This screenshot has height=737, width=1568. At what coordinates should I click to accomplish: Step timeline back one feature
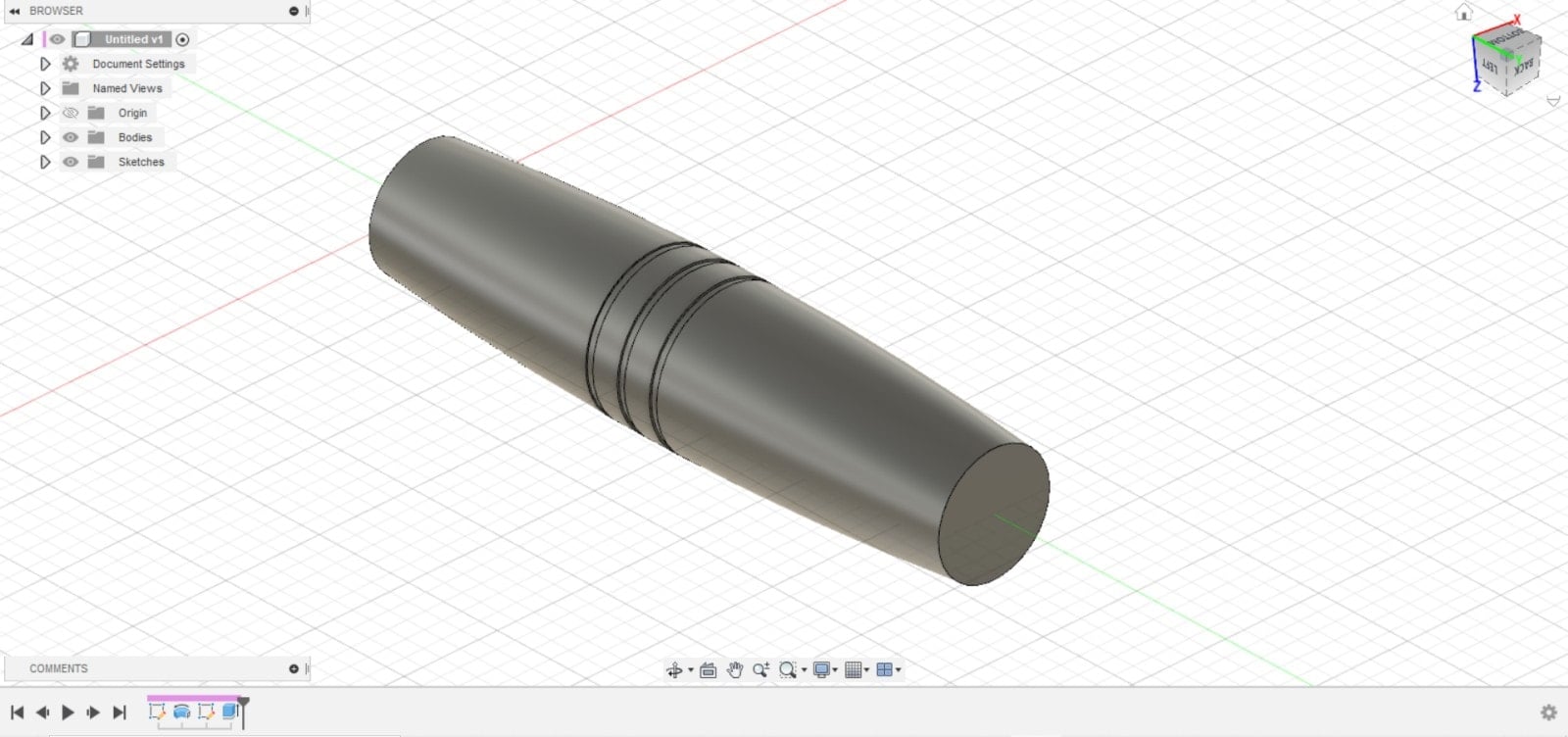click(42, 712)
